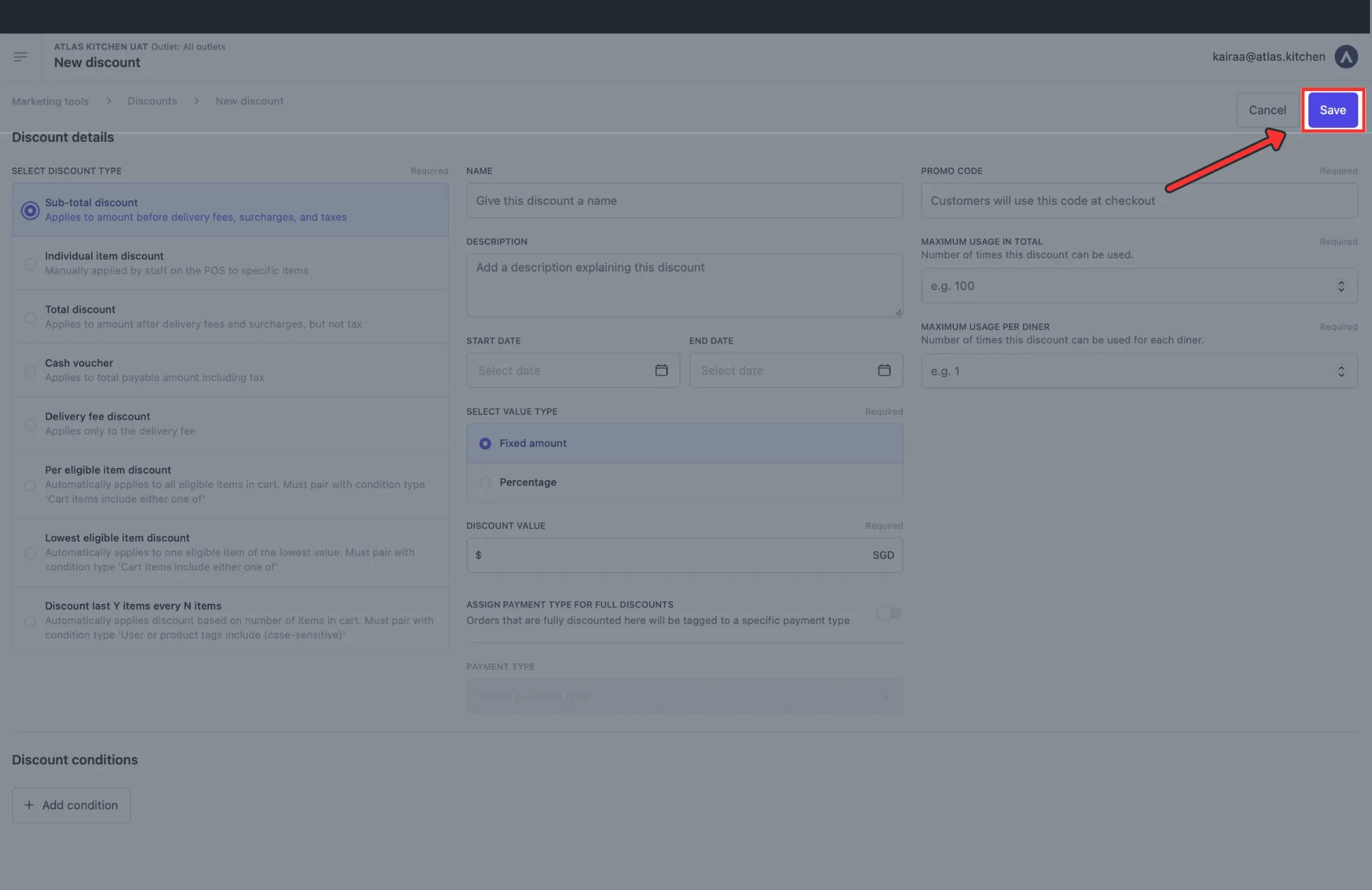Click the Cancel button
The height and width of the screenshot is (890, 1372).
(1267, 110)
